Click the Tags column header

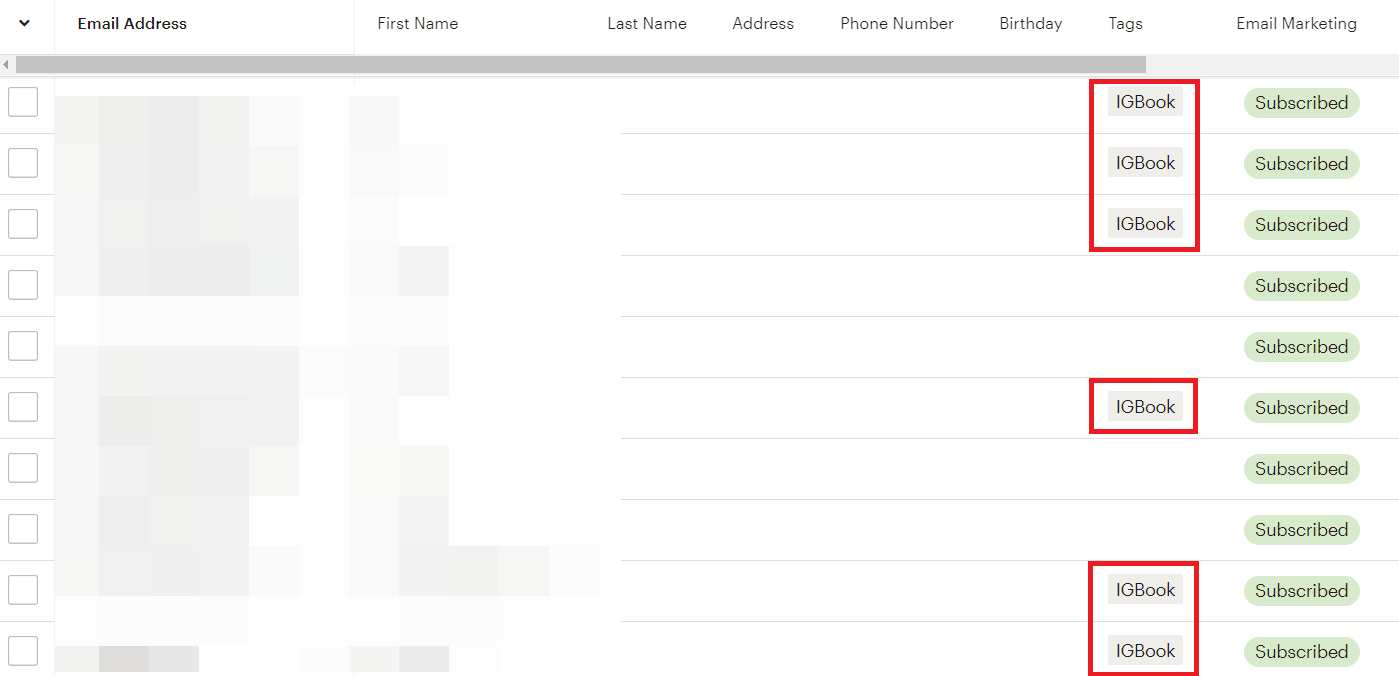pyautogui.click(x=1125, y=24)
